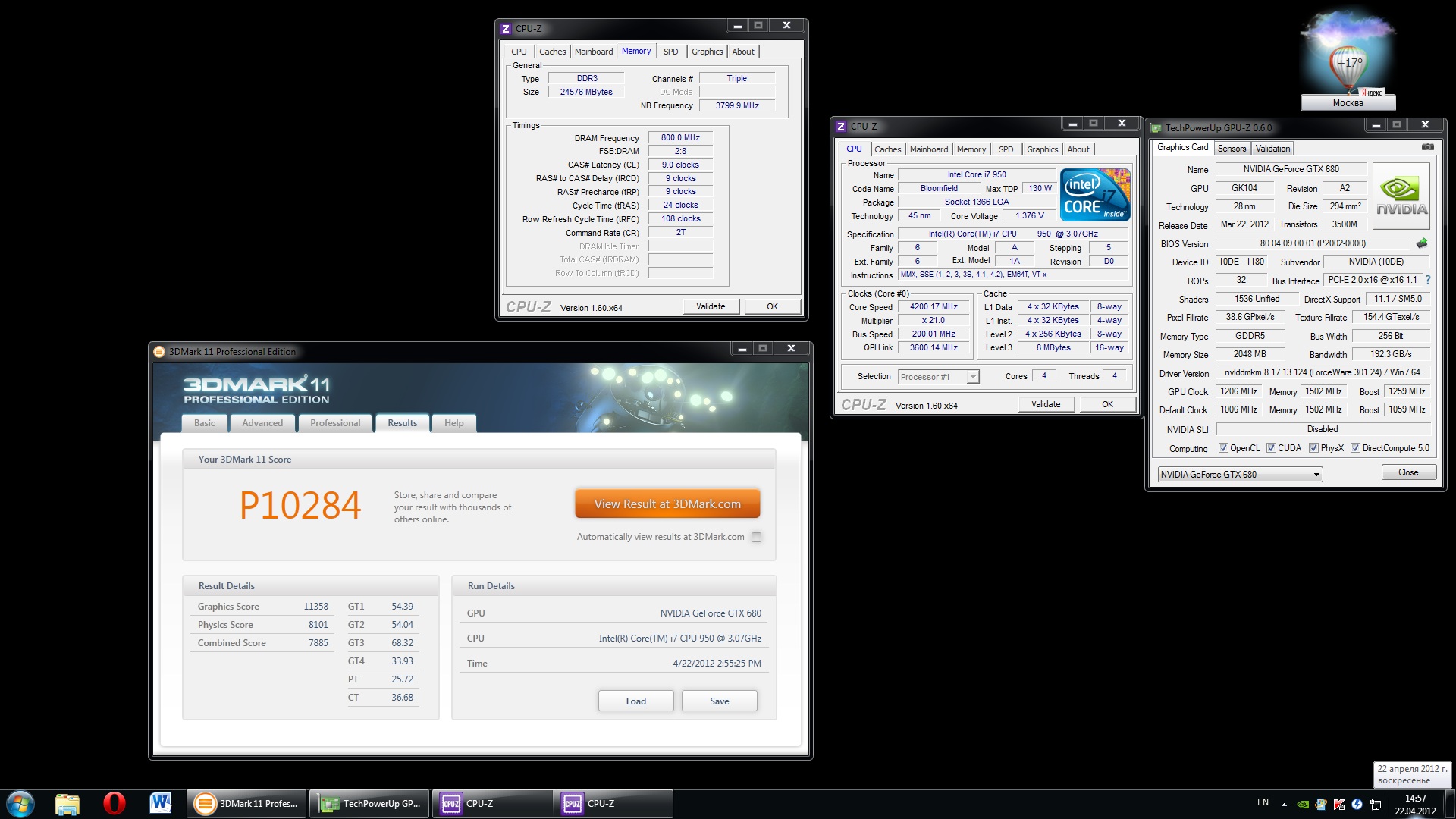Click the taskbar clock 14:57
Viewport: 1456px width, 819px height.
pyautogui.click(x=1415, y=799)
